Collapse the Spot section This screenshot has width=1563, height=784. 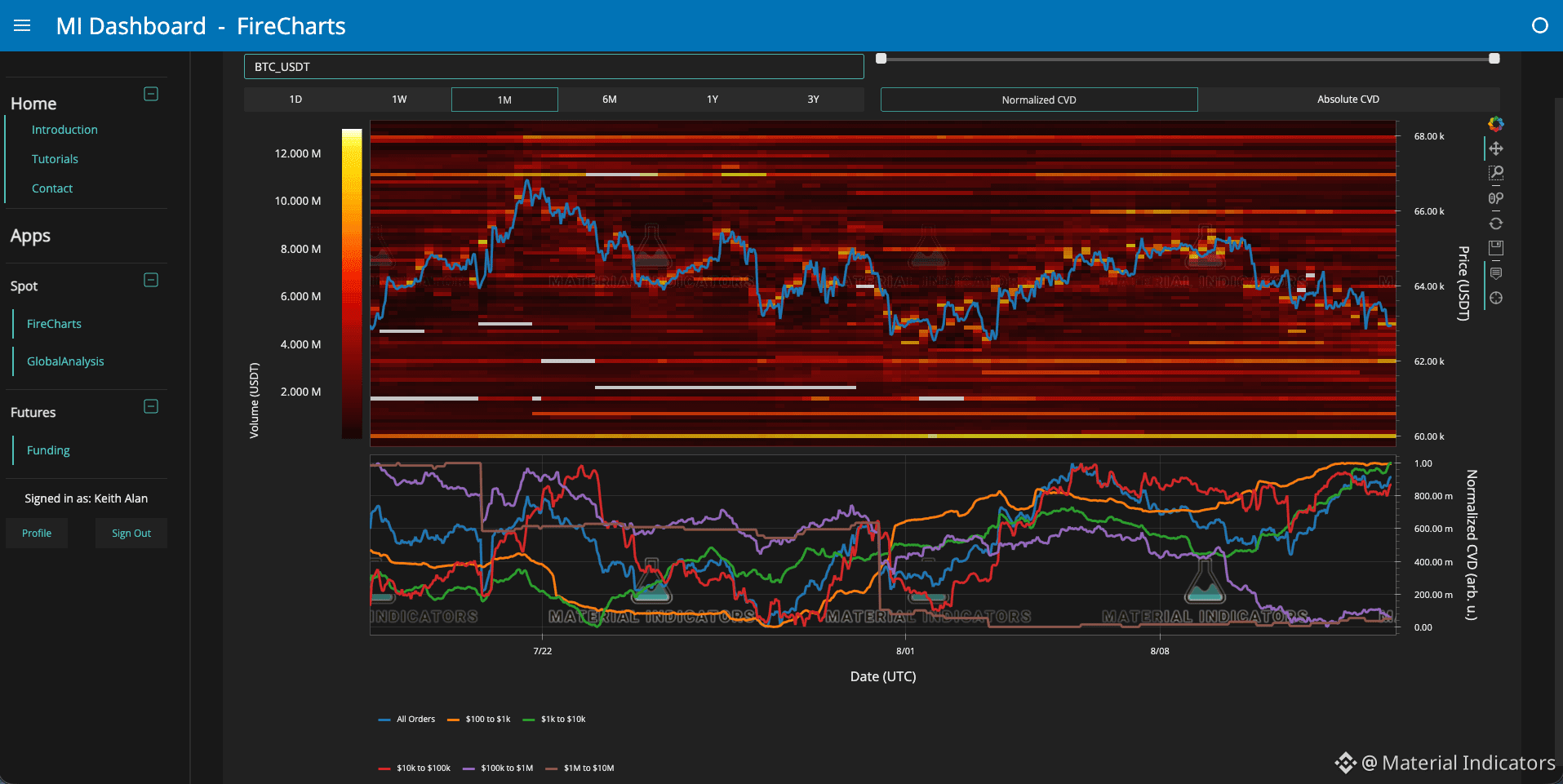[151, 280]
